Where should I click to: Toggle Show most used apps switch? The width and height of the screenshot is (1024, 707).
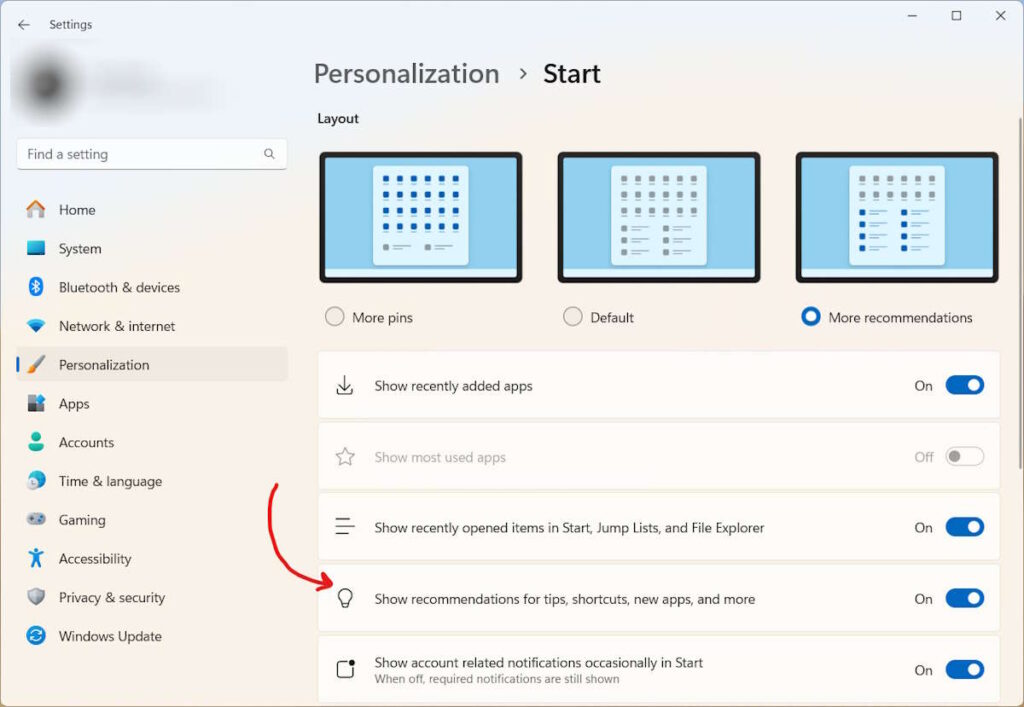tap(965, 456)
